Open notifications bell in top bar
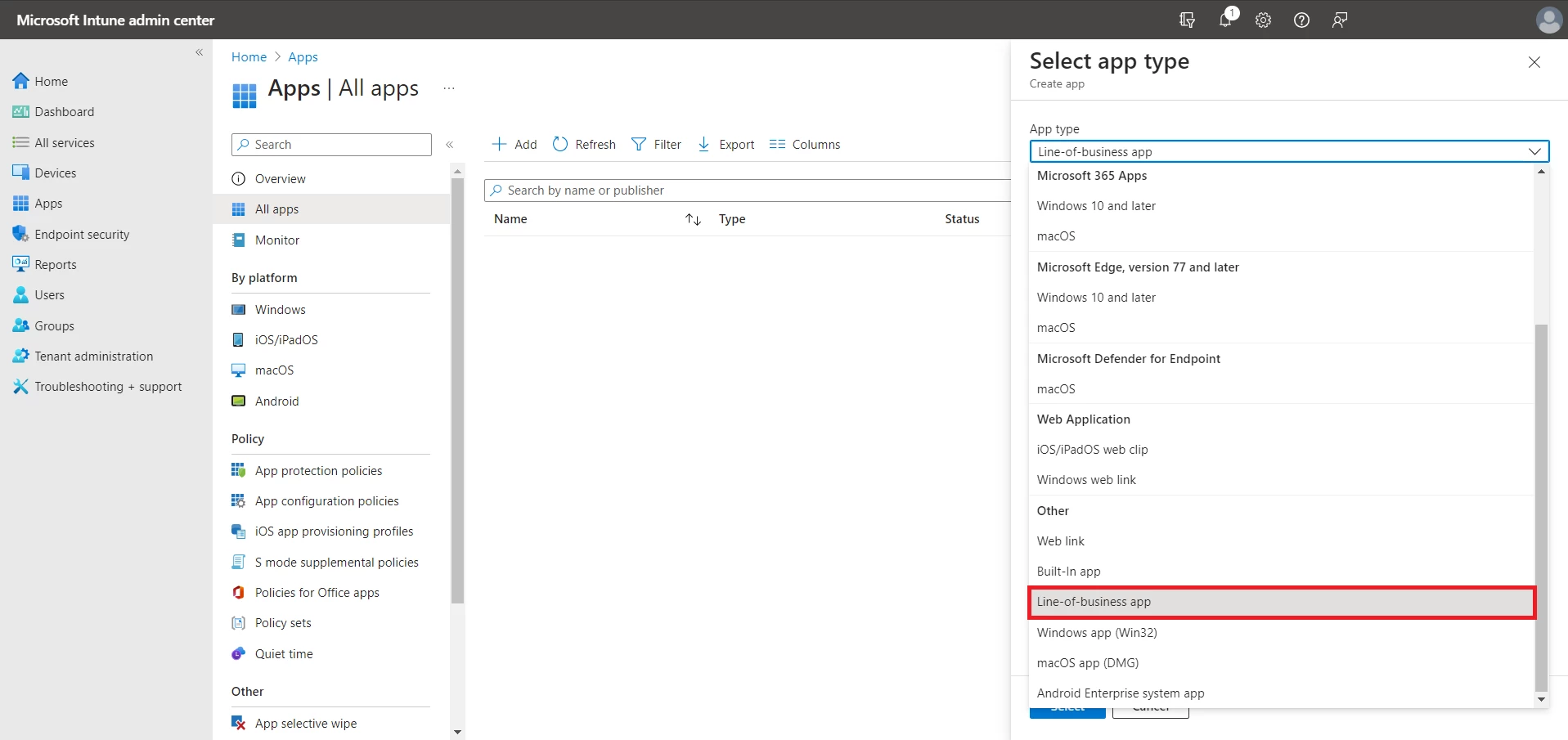 click(1225, 20)
